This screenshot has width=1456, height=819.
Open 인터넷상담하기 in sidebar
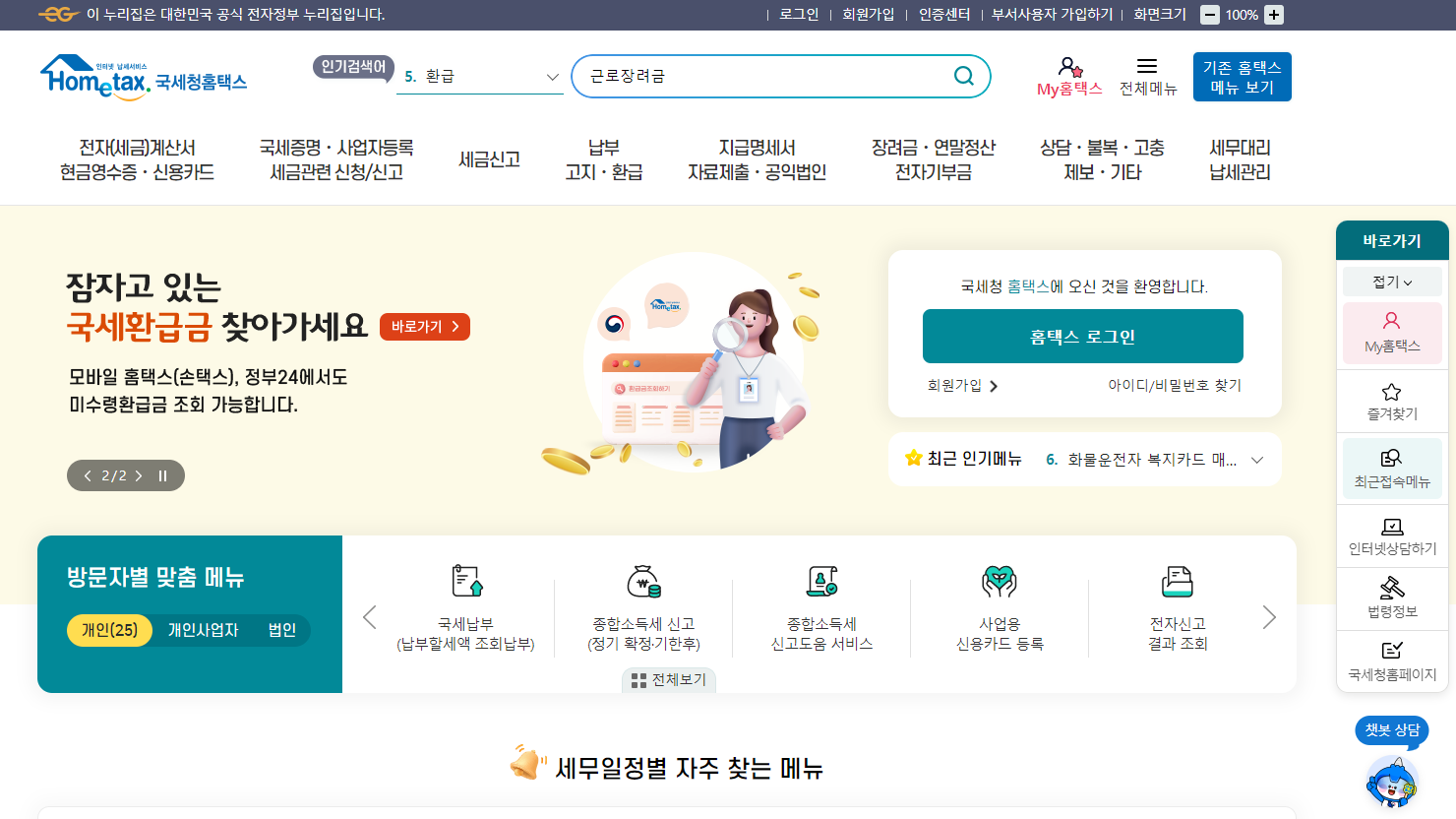[1392, 536]
